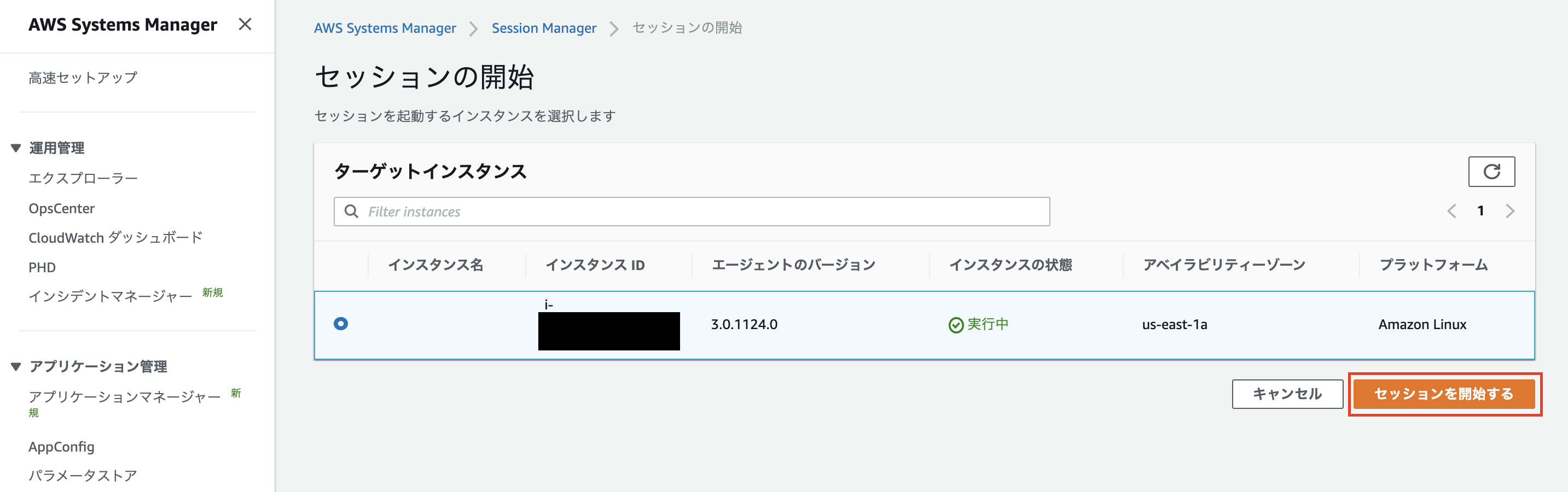Open AppConfig in sidebar
The height and width of the screenshot is (492, 1568).
coord(61,447)
